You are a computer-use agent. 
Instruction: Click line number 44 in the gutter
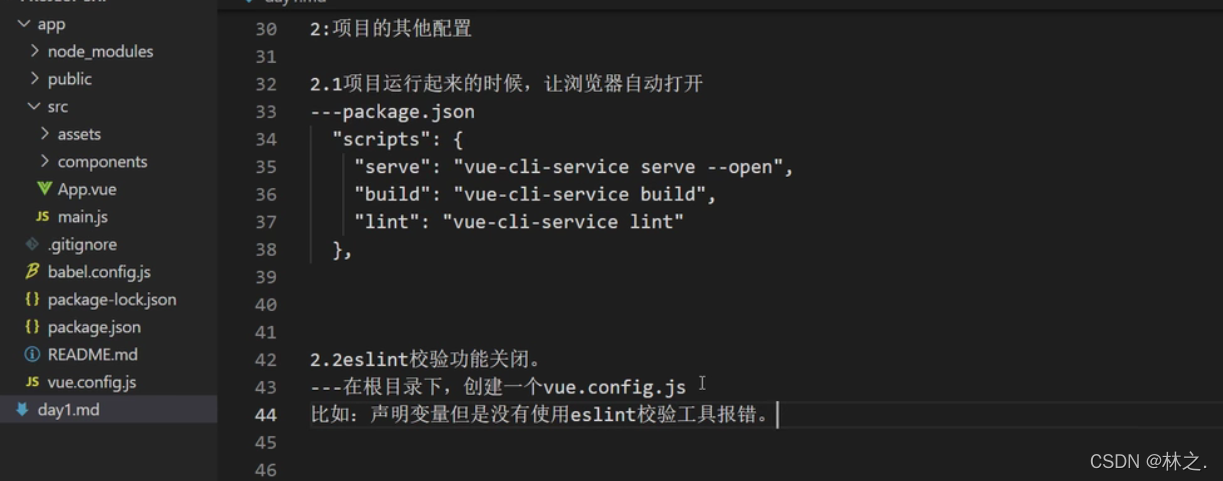pyautogui.click(x=265, y=414)
